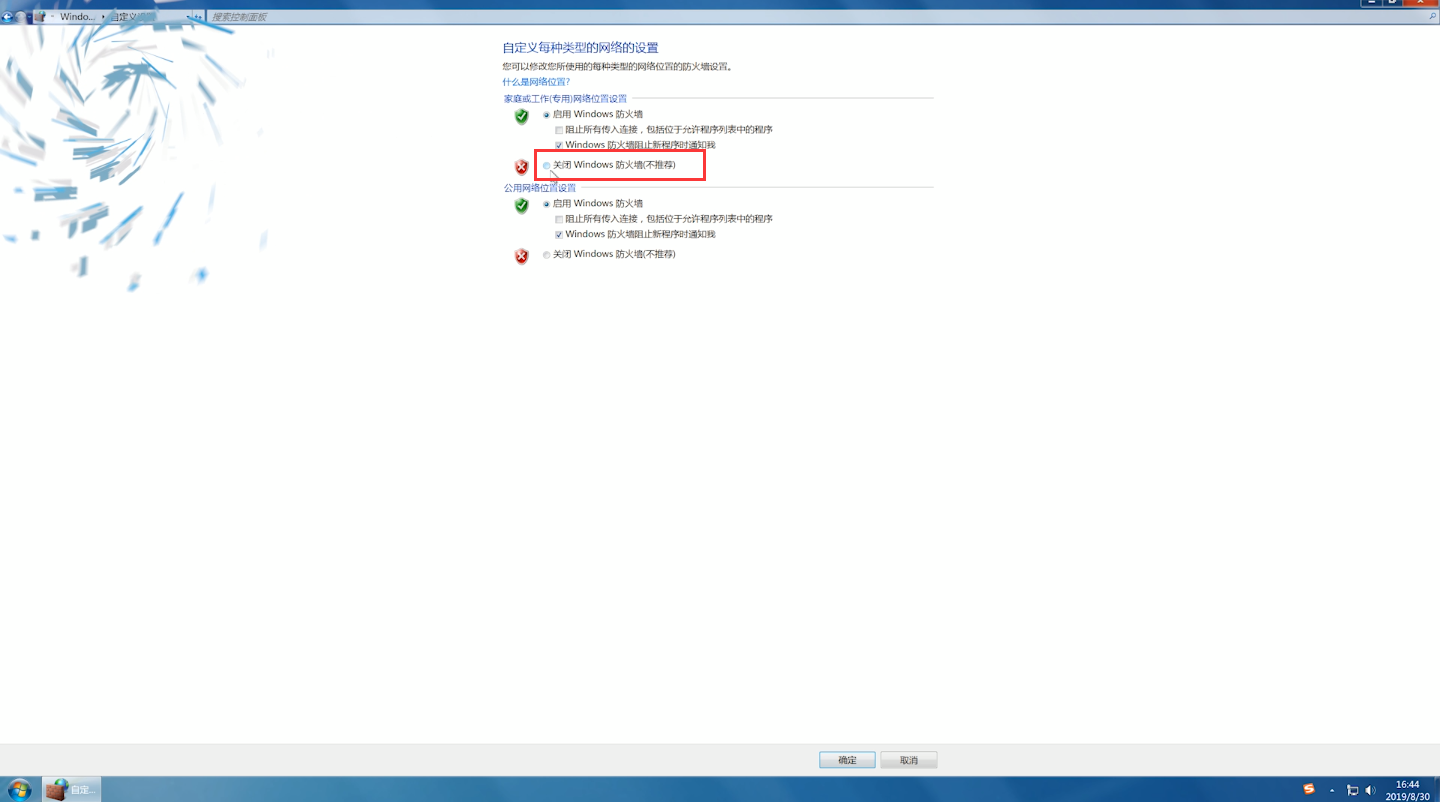
Task: Uncheck Windows 防火墙阻止新程序时通知我 for home network
Action: [x=559, y=146]
